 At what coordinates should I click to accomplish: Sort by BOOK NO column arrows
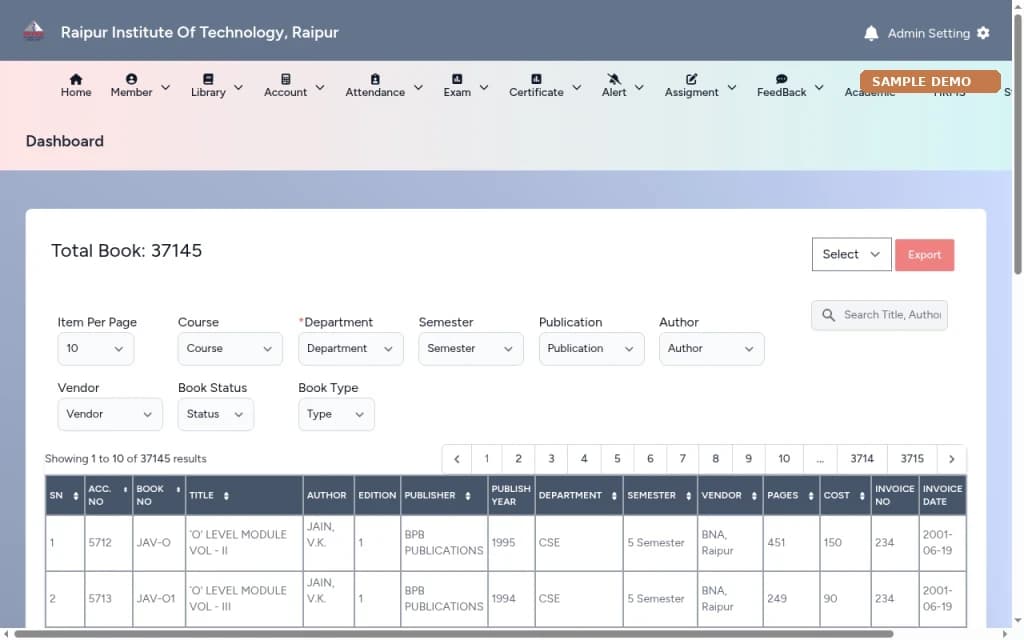tap(178, 489)
